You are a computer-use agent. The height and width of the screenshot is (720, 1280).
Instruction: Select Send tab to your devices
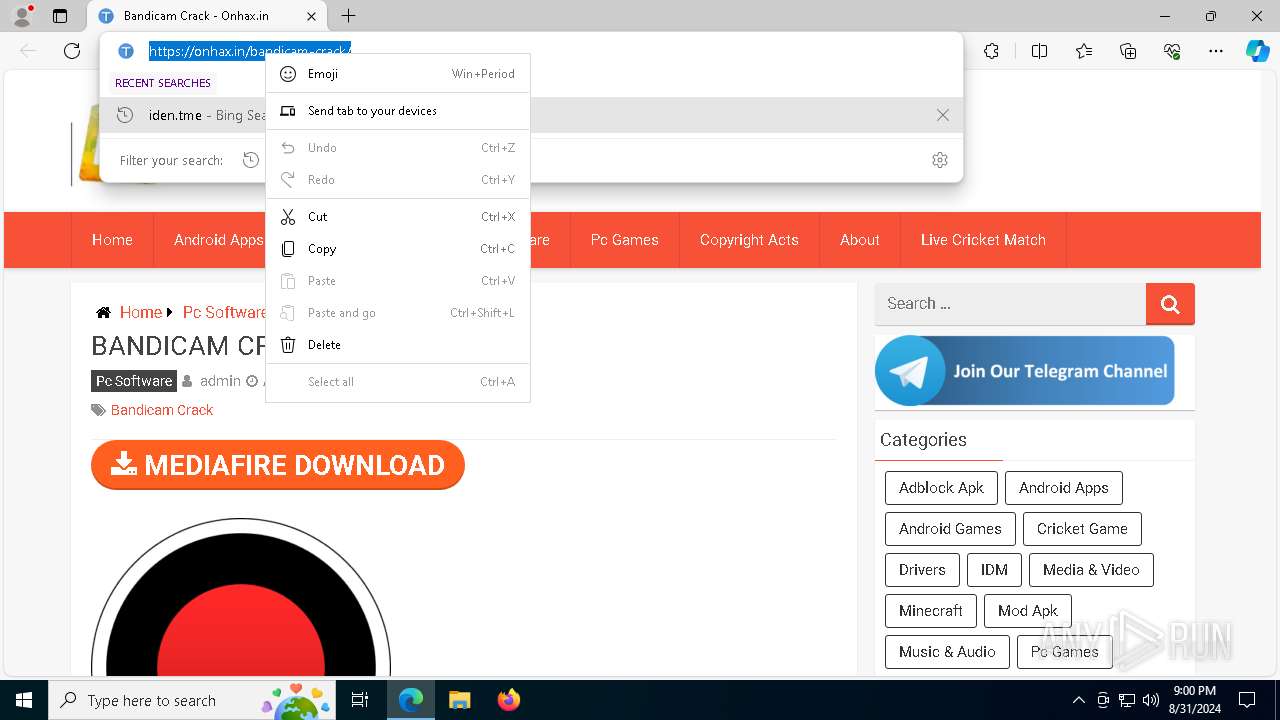[398, 111]
